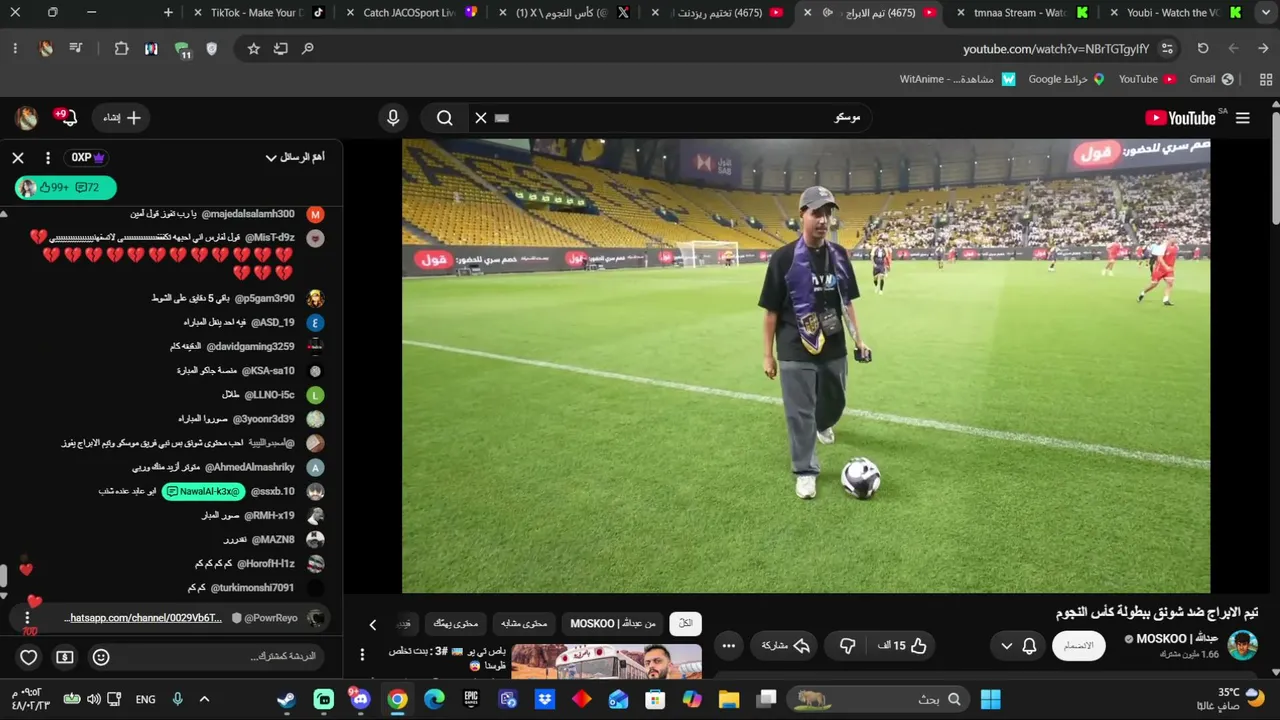1280x720 pixels.
Task: Select the من عبدالله | MOSKOO chip
Action: (613, 624)
